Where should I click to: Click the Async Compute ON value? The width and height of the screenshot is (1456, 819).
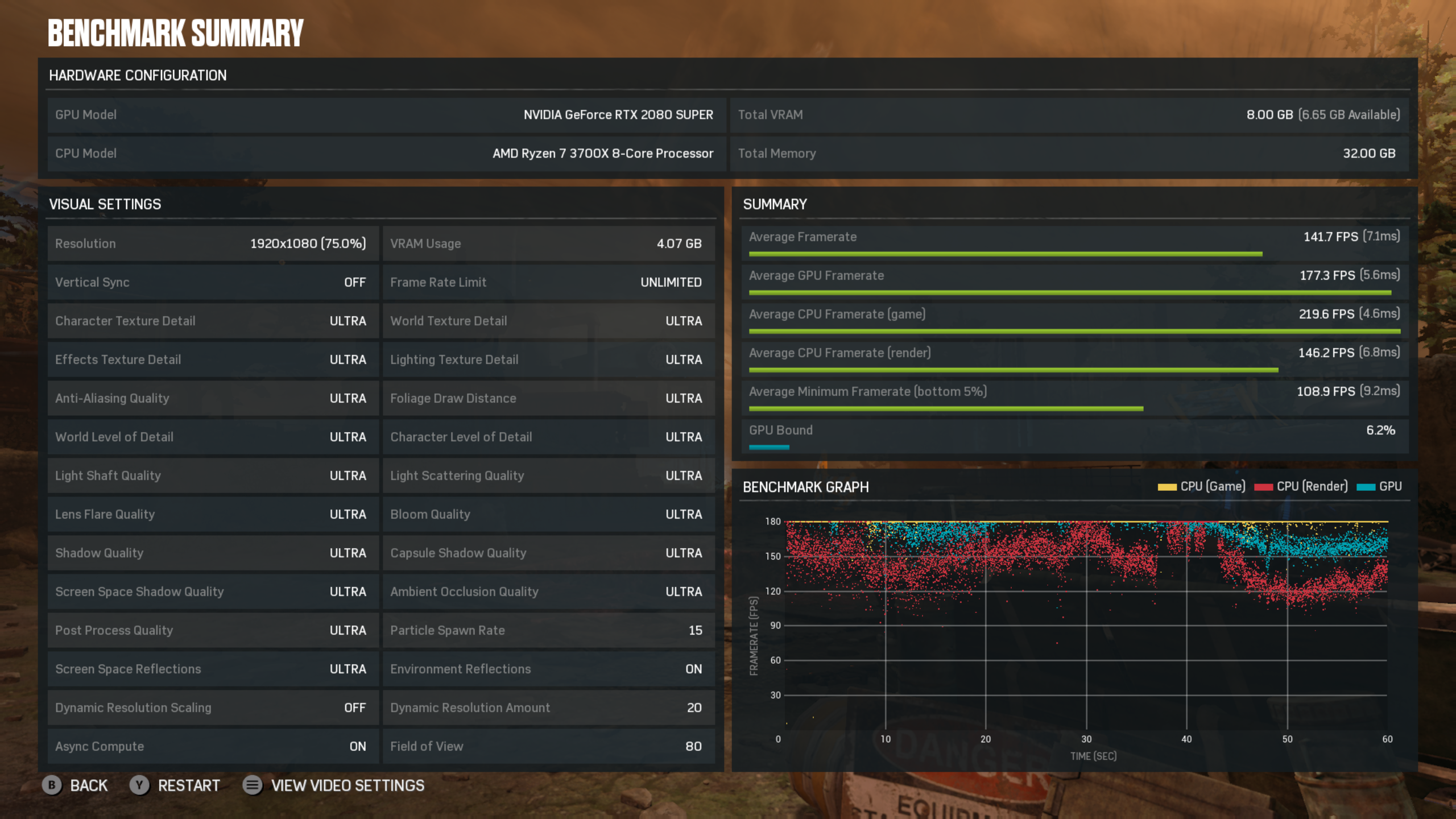(358, 746)
